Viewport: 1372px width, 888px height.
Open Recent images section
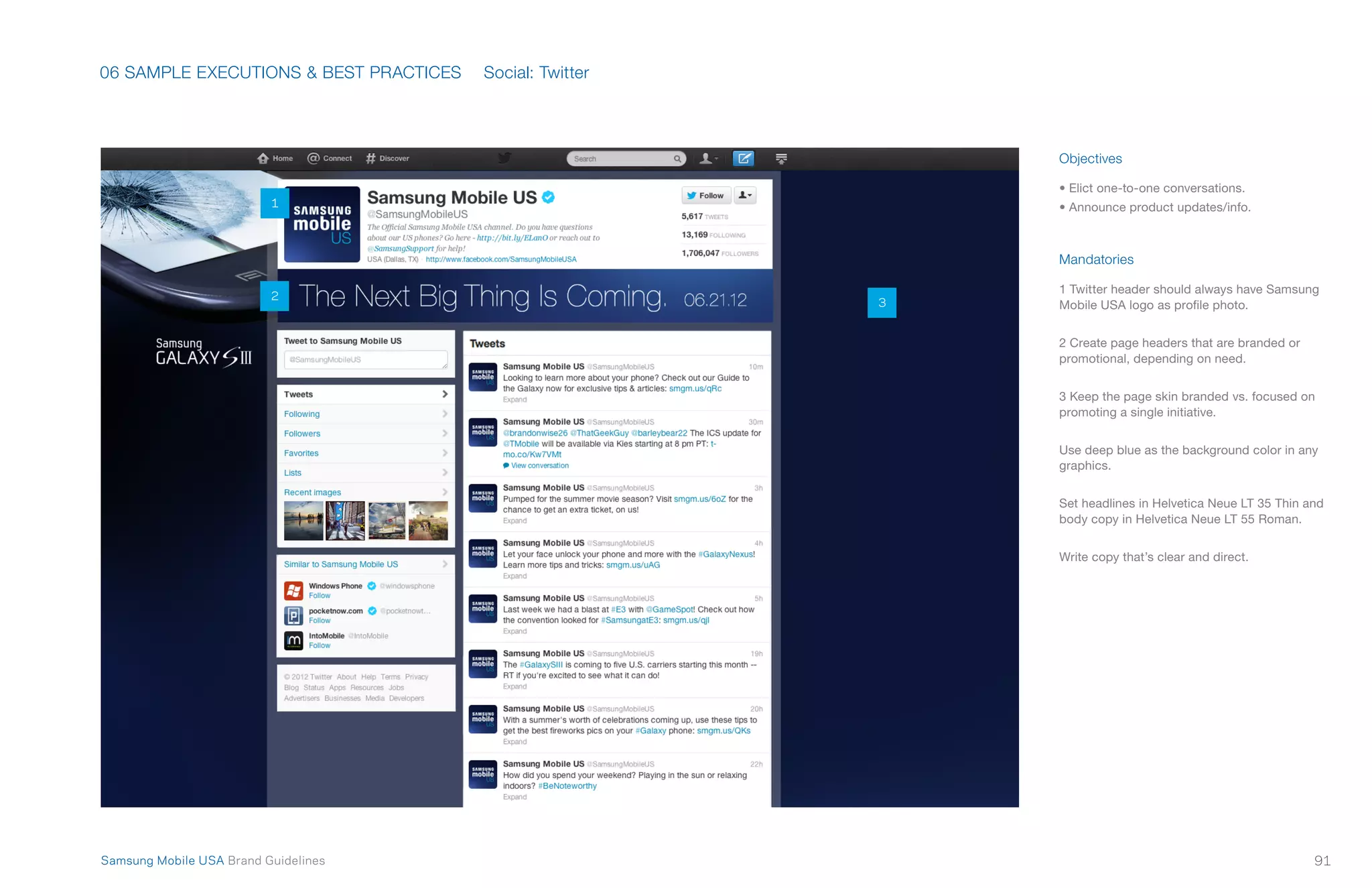click(312, 493)
